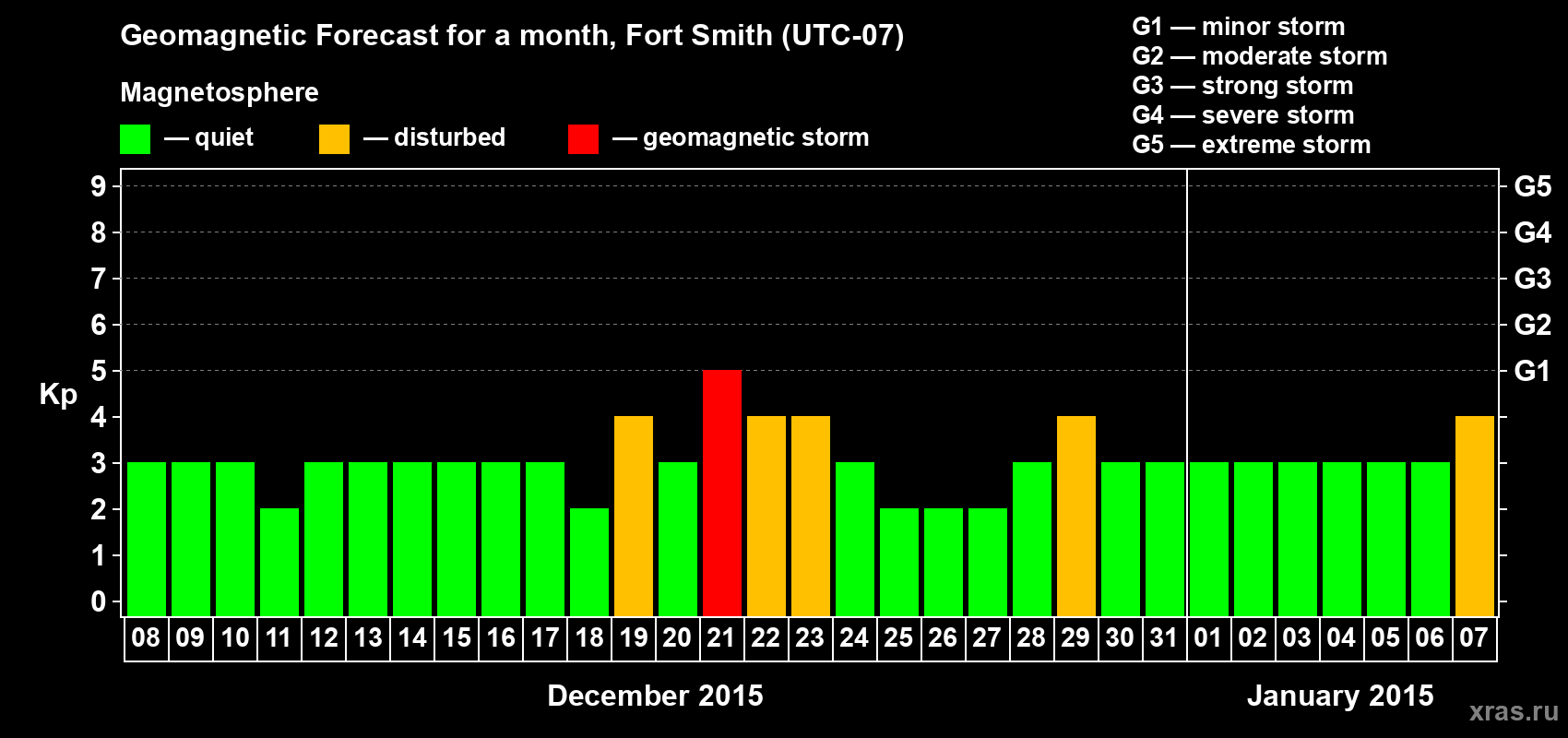Select the orange bar for December 23
1568x738 pixels.
[x=811, y=516]
